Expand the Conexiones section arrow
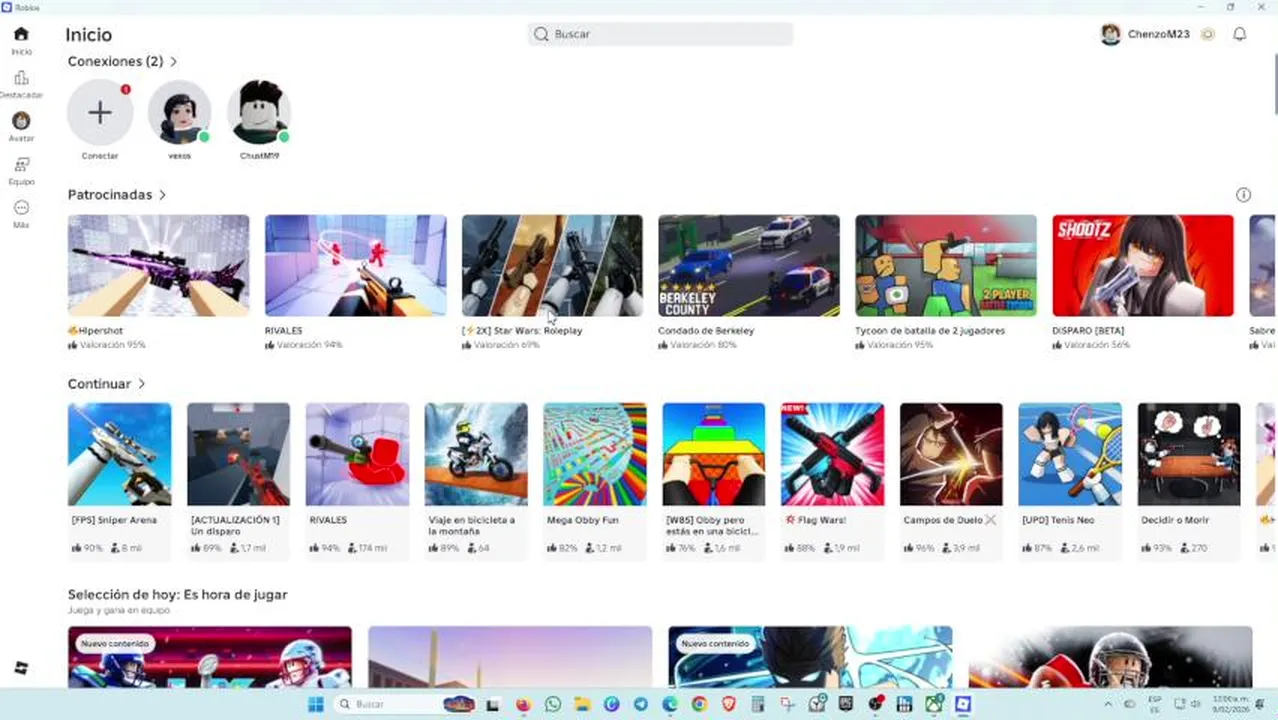Viewport: 1278px width, 720px height. click(x=173, y=62)
